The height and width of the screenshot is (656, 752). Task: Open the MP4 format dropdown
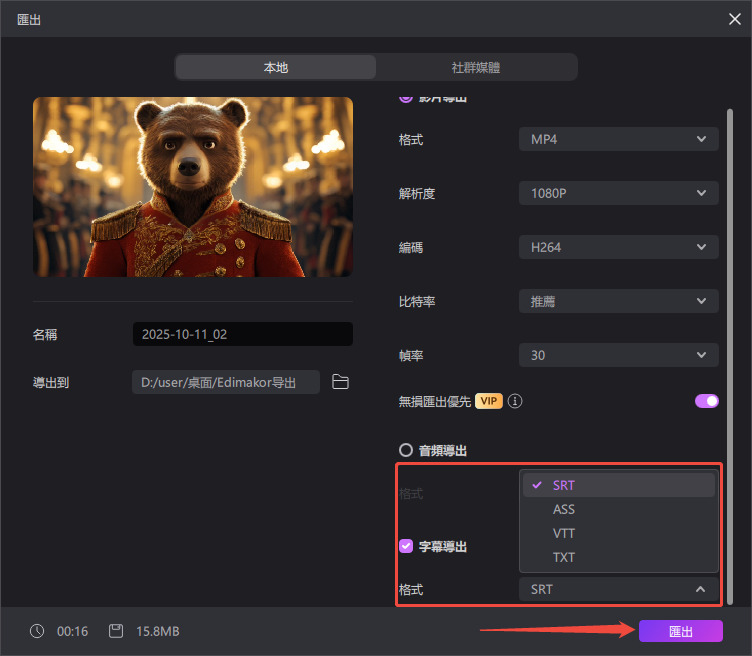click(x=618, y=139)
